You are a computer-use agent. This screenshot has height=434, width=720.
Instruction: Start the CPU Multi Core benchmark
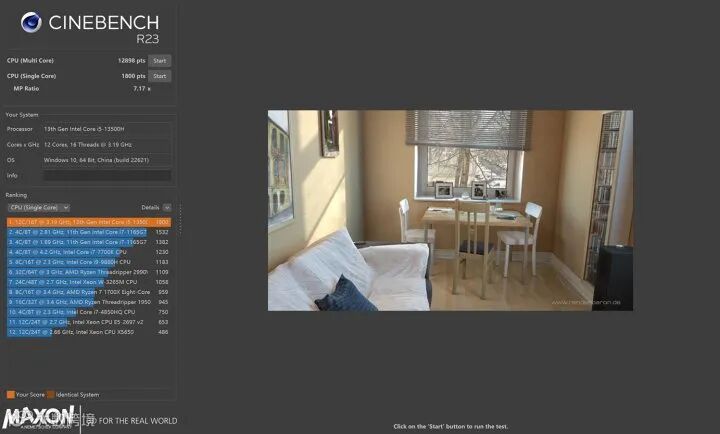click(x=159, y=61)
